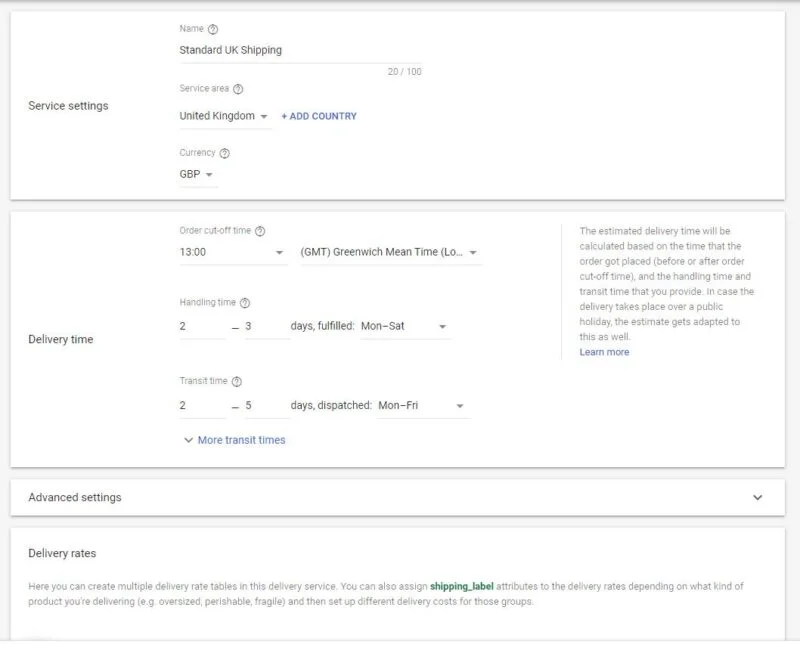
Task: Click ADD COUNTRY to add a service area
Action: coord(320,115)
